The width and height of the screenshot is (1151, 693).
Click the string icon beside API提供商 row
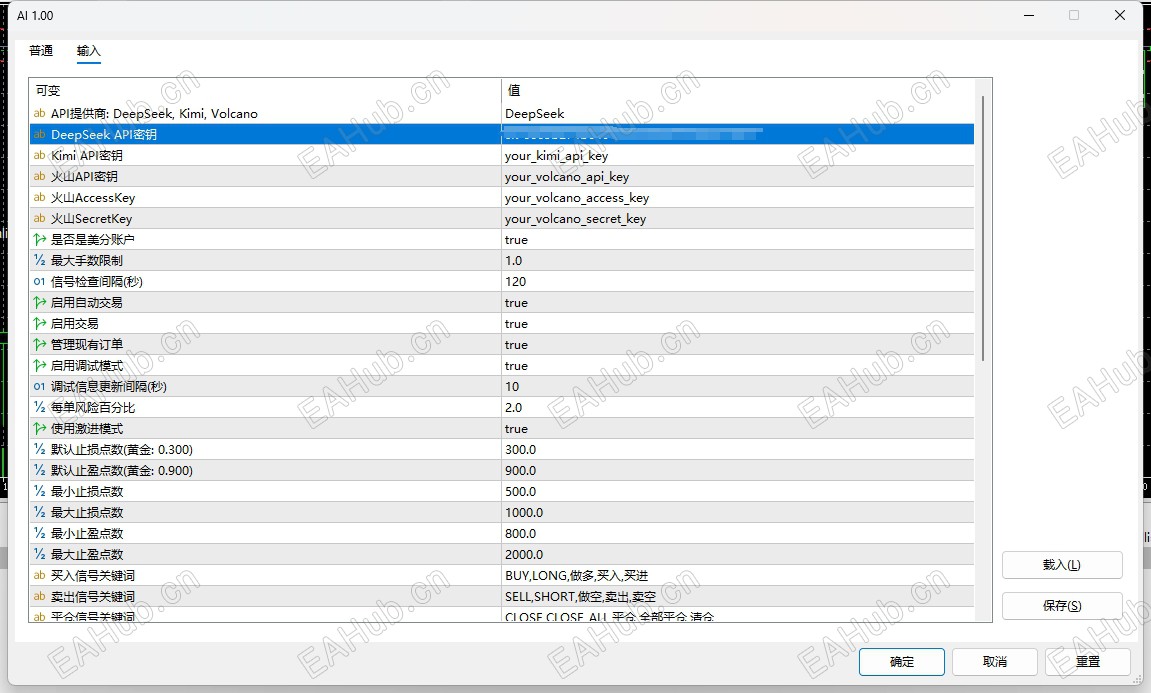coord(40,113)
